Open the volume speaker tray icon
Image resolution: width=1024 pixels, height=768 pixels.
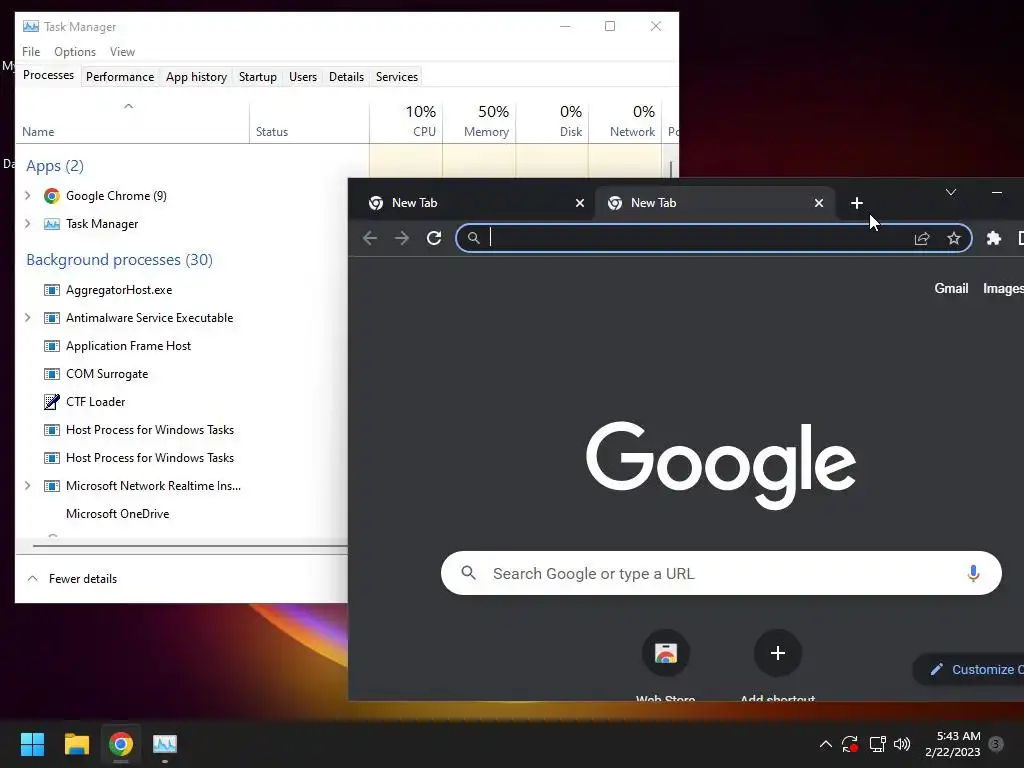click(x=902, y=744)
